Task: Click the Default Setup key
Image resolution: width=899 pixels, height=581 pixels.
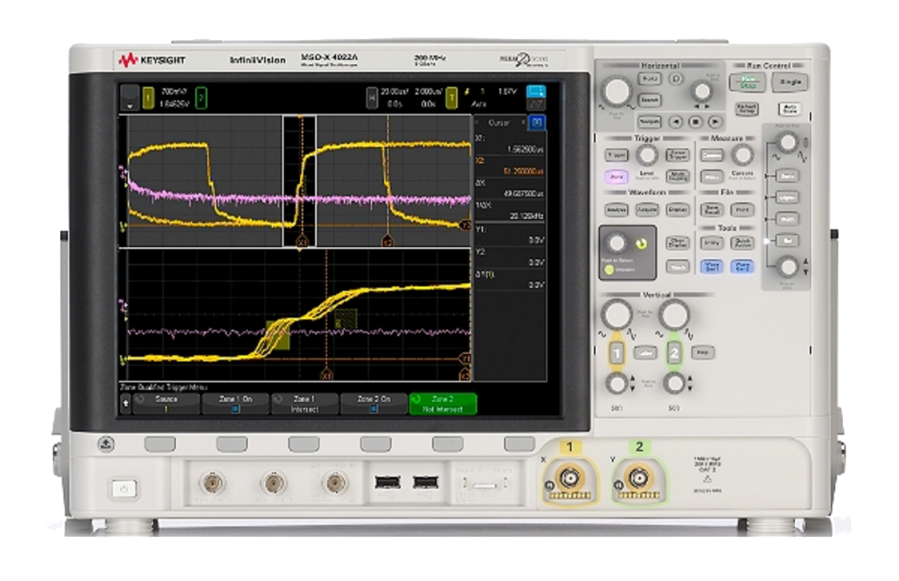Action: (746, 108)
